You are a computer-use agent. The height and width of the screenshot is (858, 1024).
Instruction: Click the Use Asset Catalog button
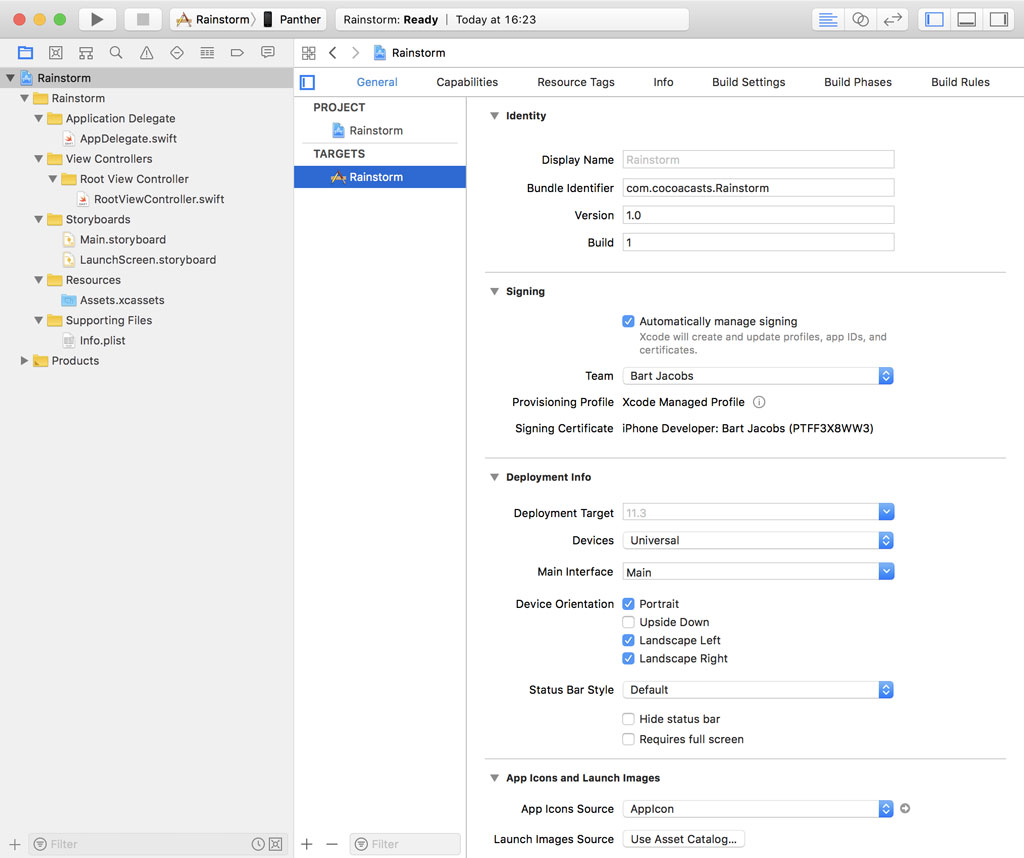[x=683, y=839]
